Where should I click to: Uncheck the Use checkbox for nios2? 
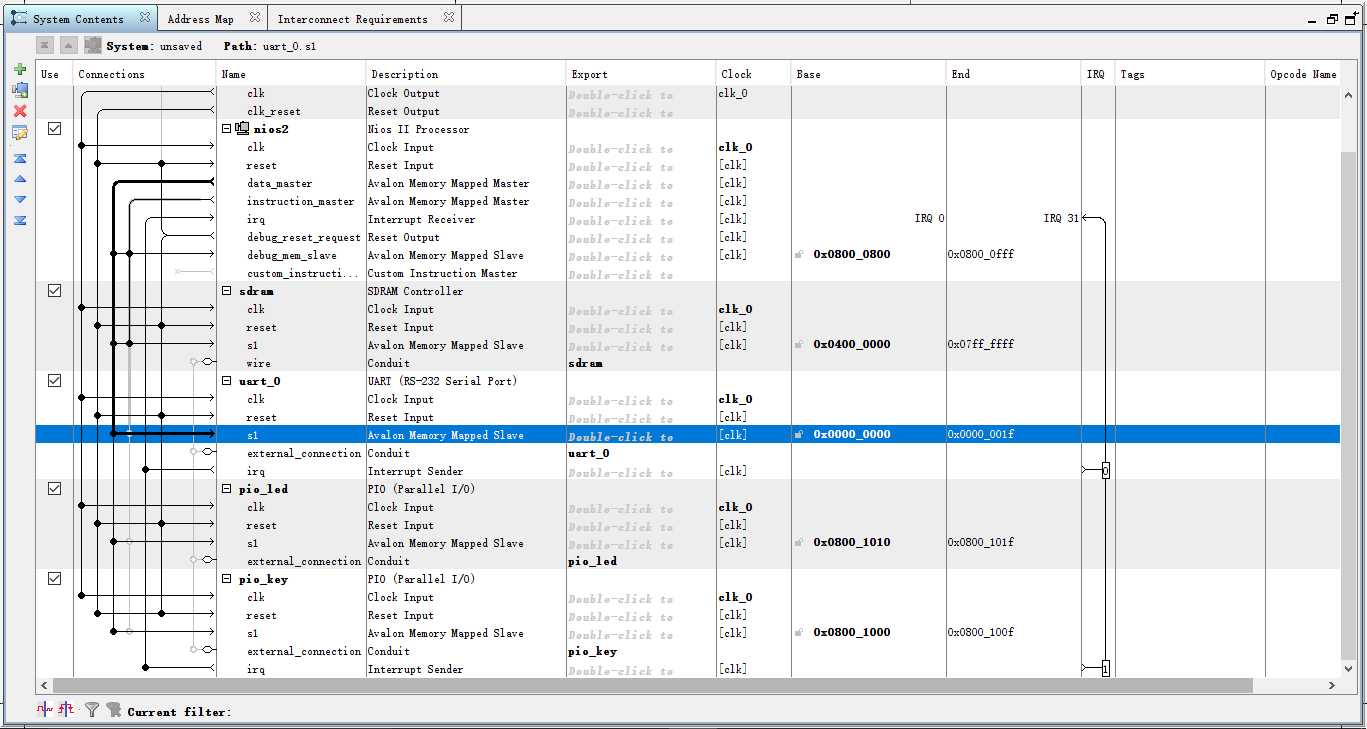55,129
